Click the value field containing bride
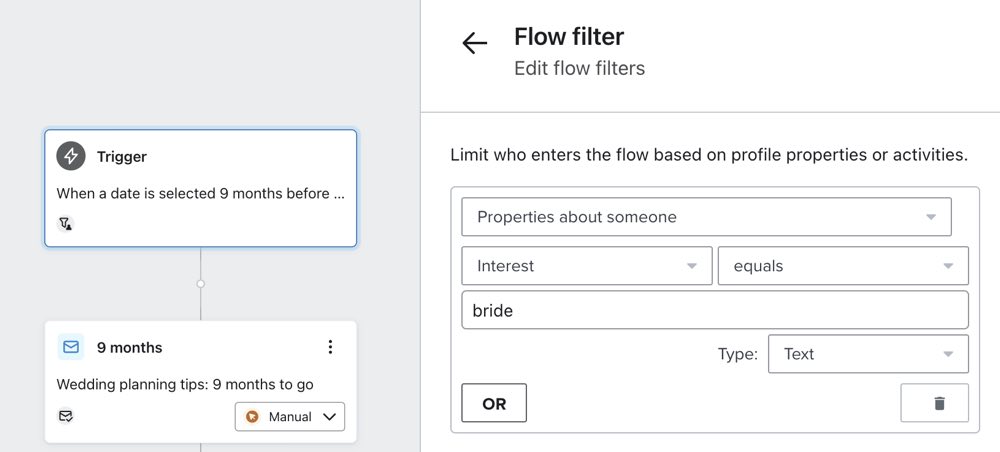The image size is (1000, 452). (x=714, y=310)
